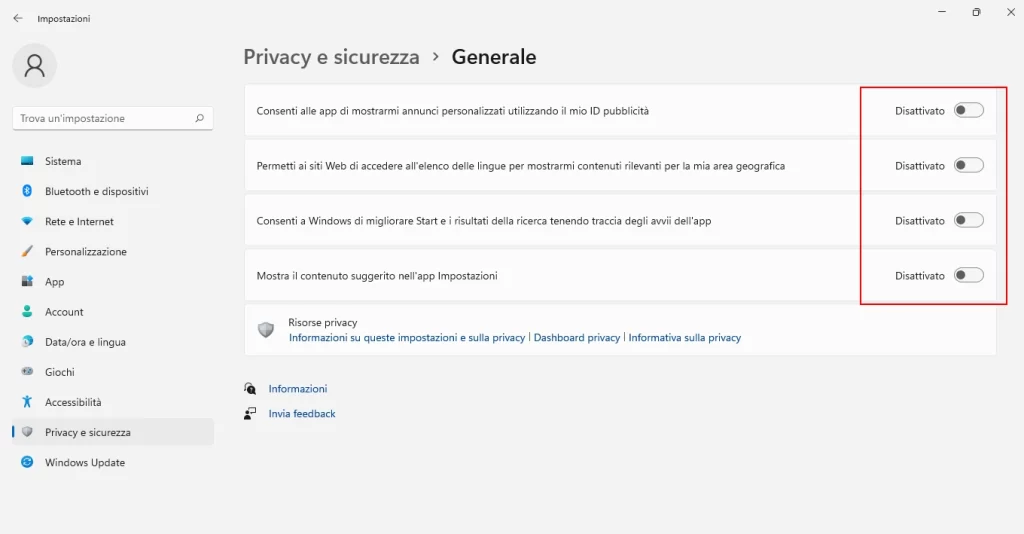Click the Account person icon in the sidebar
Screen dimensions: 1024x534
[27, 311]
